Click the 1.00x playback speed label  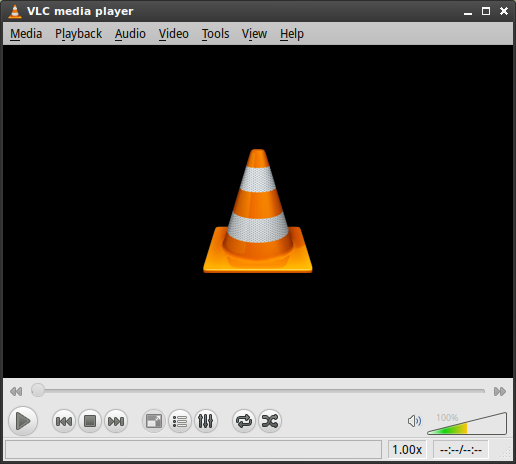[x=407, y=450]
